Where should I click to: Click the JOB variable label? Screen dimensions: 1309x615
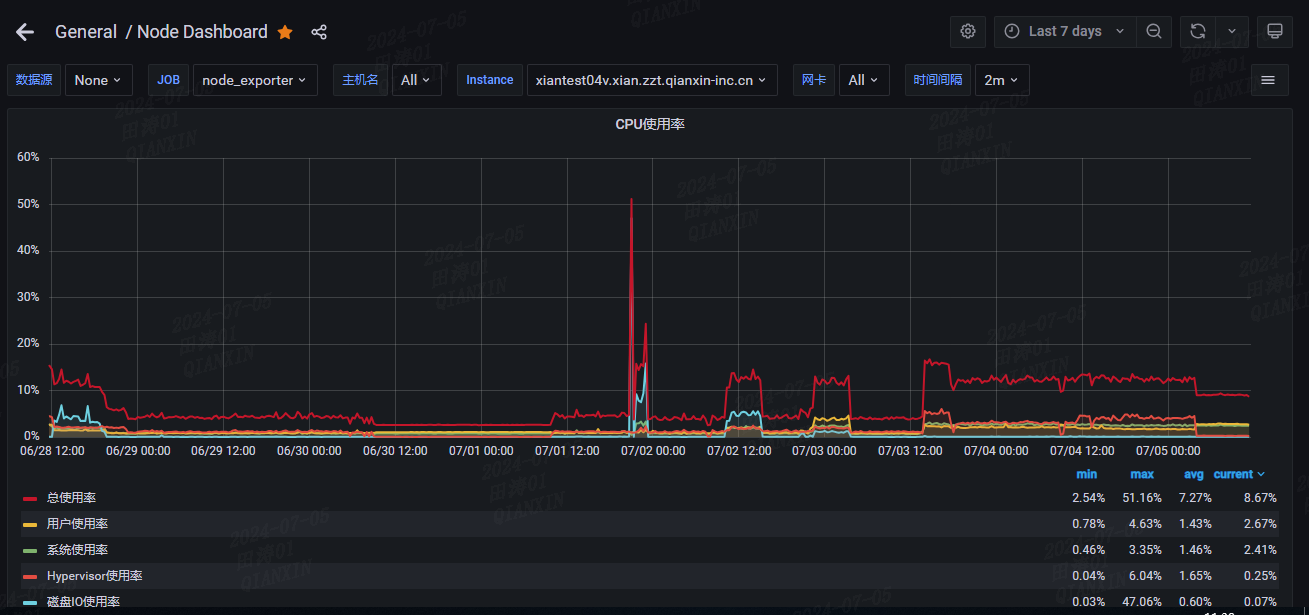click(x=169, y=80)
